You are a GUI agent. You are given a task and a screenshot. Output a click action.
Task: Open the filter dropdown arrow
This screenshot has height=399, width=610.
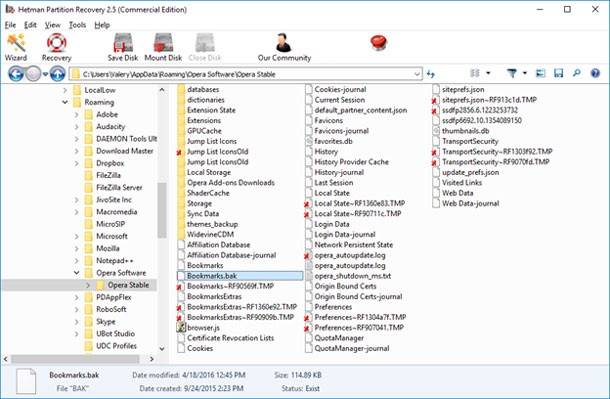point(525,73)
